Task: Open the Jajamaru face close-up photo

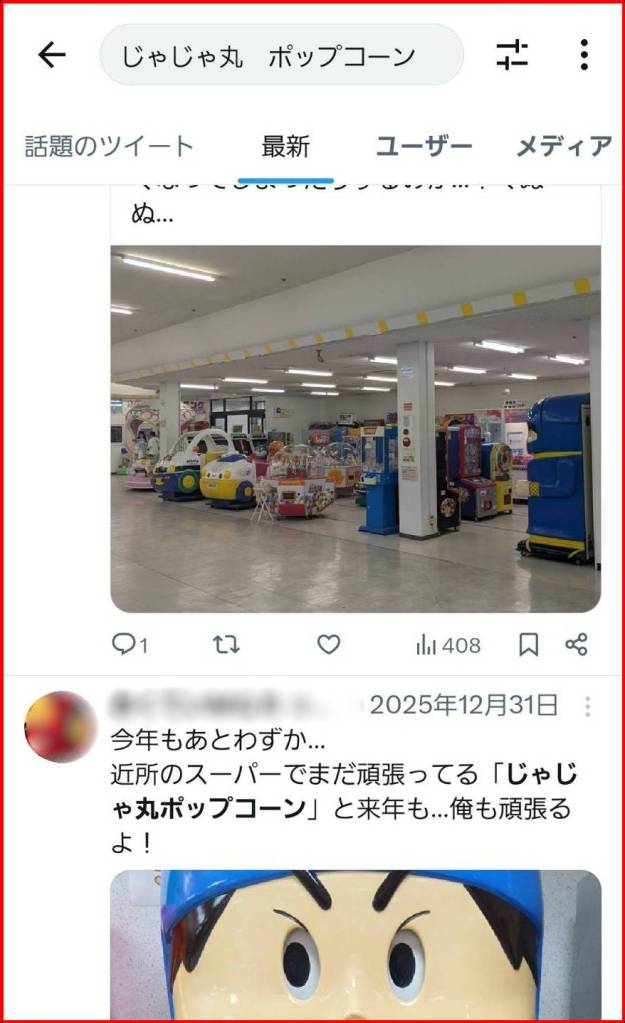Action: pyautogui.click(x=356, y=944)
